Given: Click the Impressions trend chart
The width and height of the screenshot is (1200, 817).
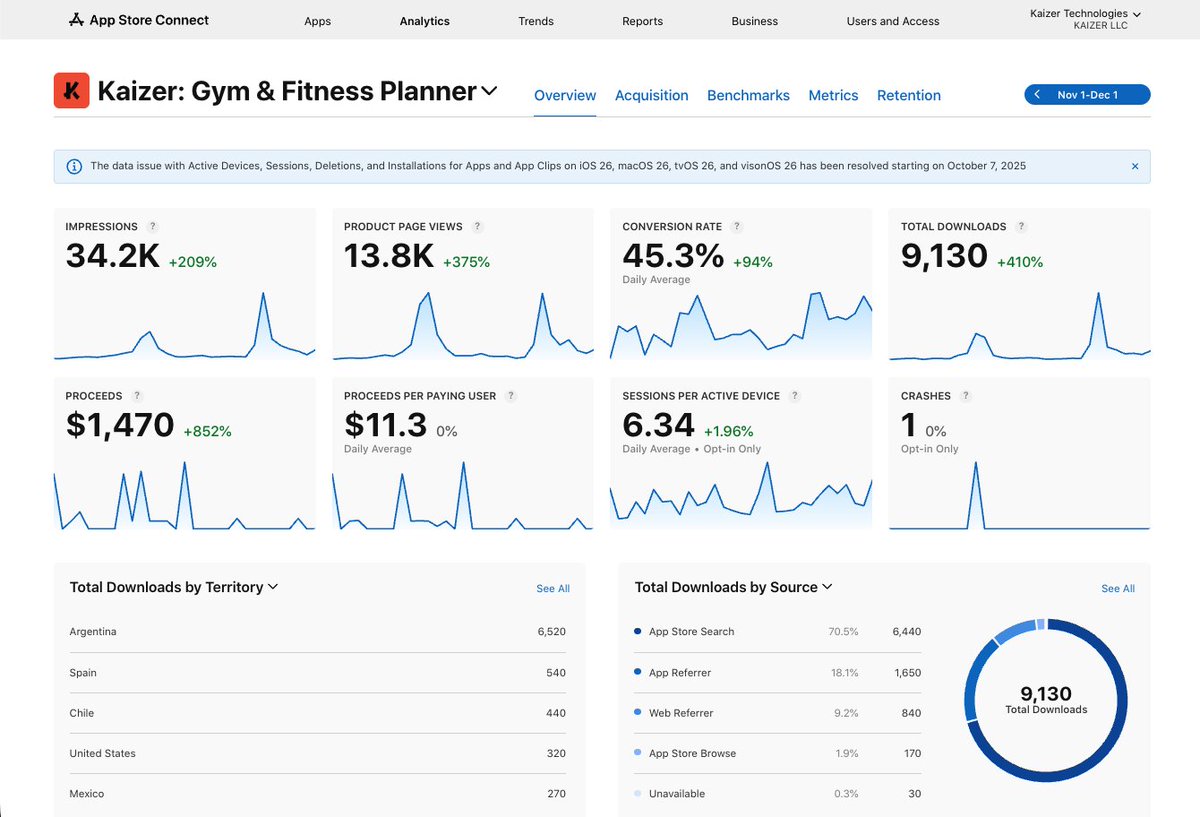Looking at the screenshot, I should point(185,325).
